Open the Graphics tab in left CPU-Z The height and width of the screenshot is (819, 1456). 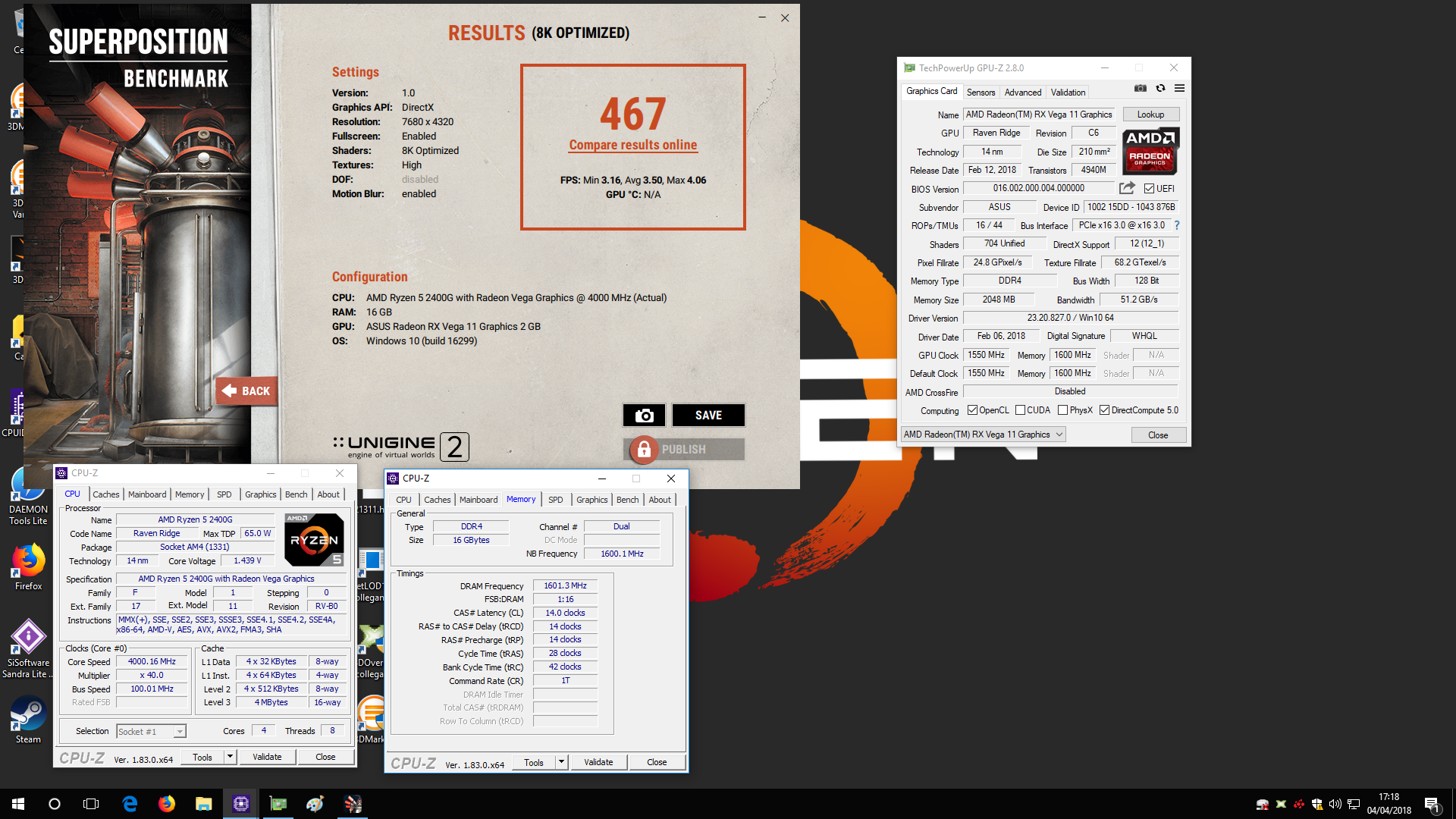pos(261,494)
